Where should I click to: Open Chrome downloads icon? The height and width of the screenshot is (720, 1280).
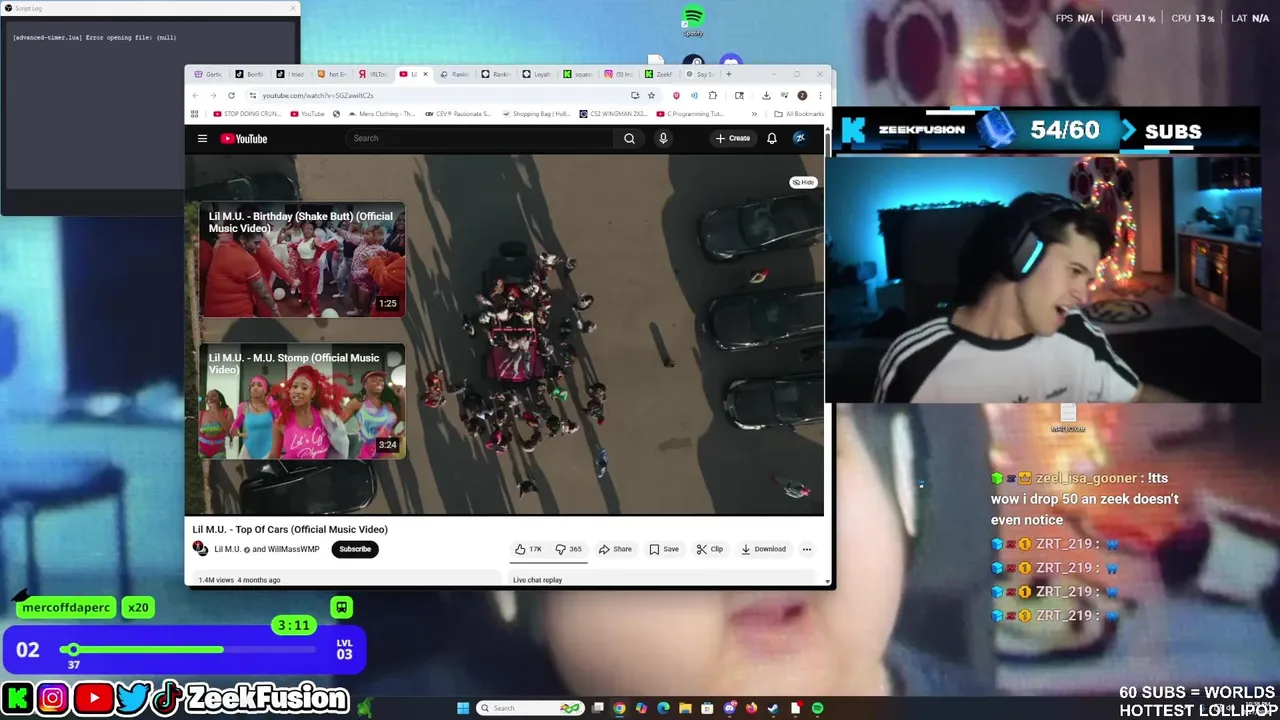tap(766, 95)
